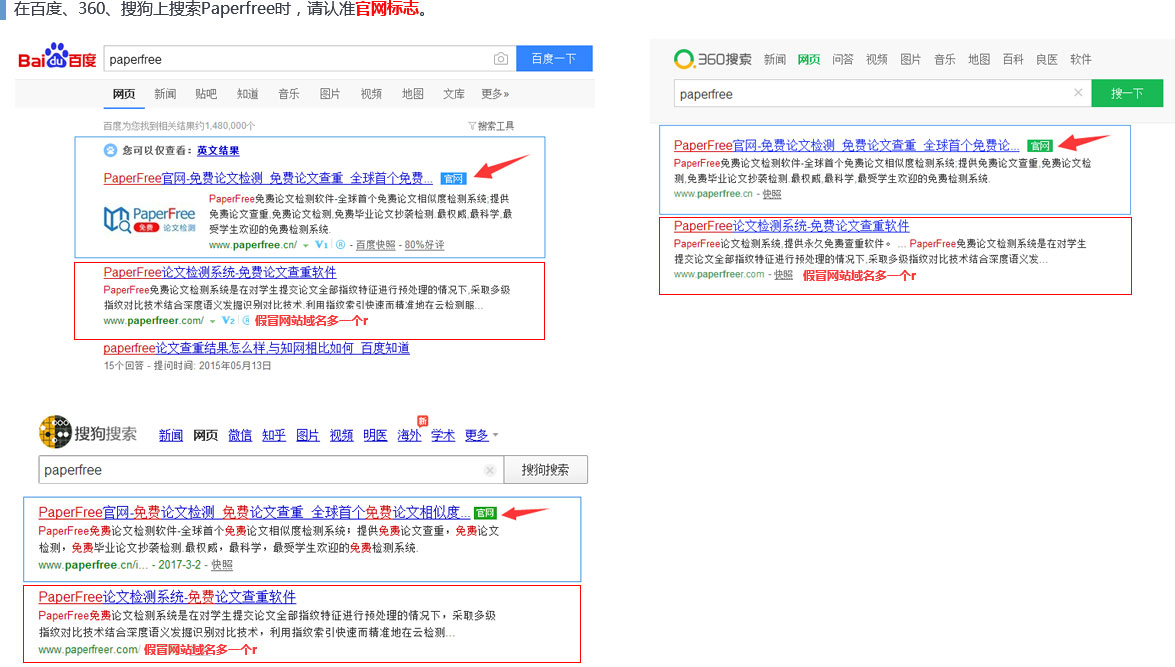Image resolution: width=1175 pixels, height=667 pixels.
Task: Select Sogou 新闻 link
Action: pyautogui.click(x=171, y=435)
